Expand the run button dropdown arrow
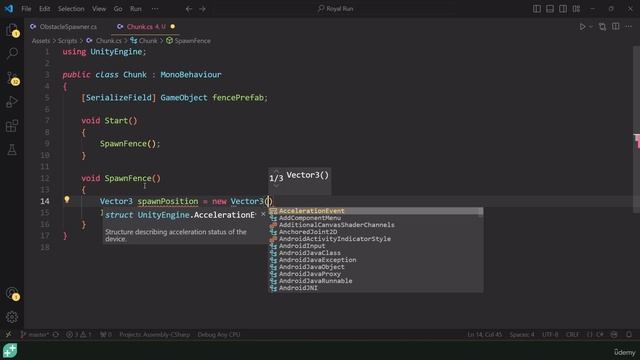Viewport: 640px width, 360px height. [591, 27]
